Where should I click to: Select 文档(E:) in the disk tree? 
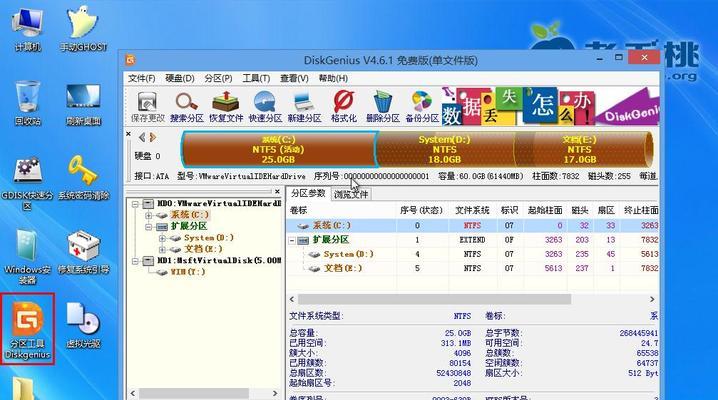(203, 249)
